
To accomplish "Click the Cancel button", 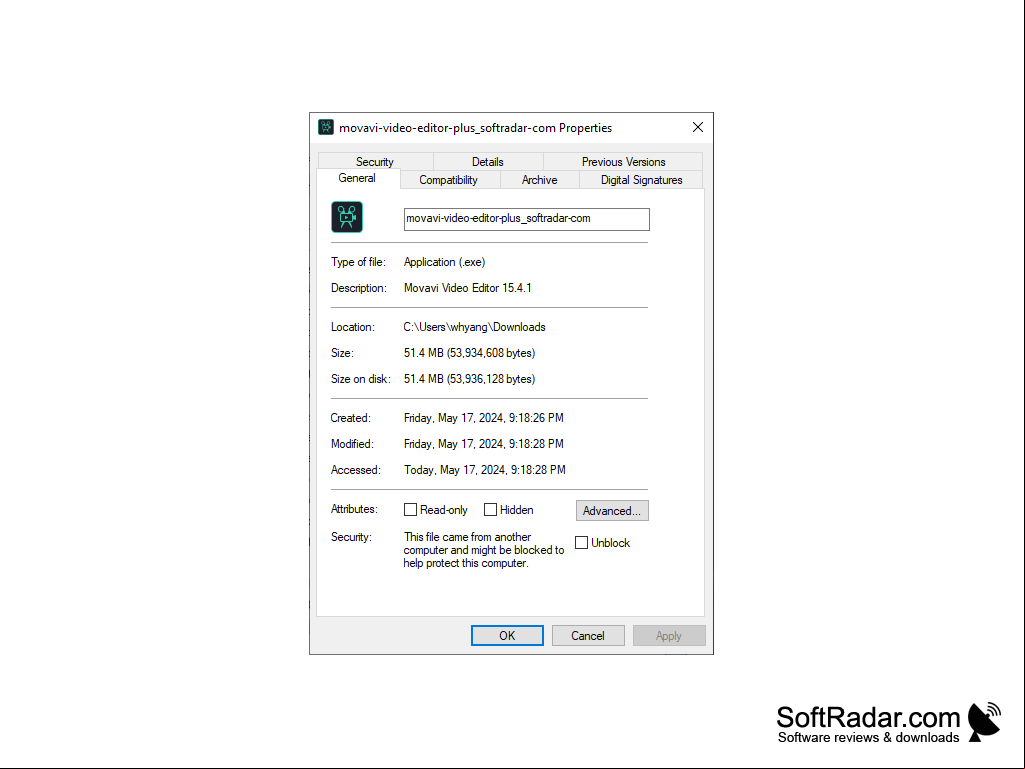I will pyautogui.click(x=588, y=636).
